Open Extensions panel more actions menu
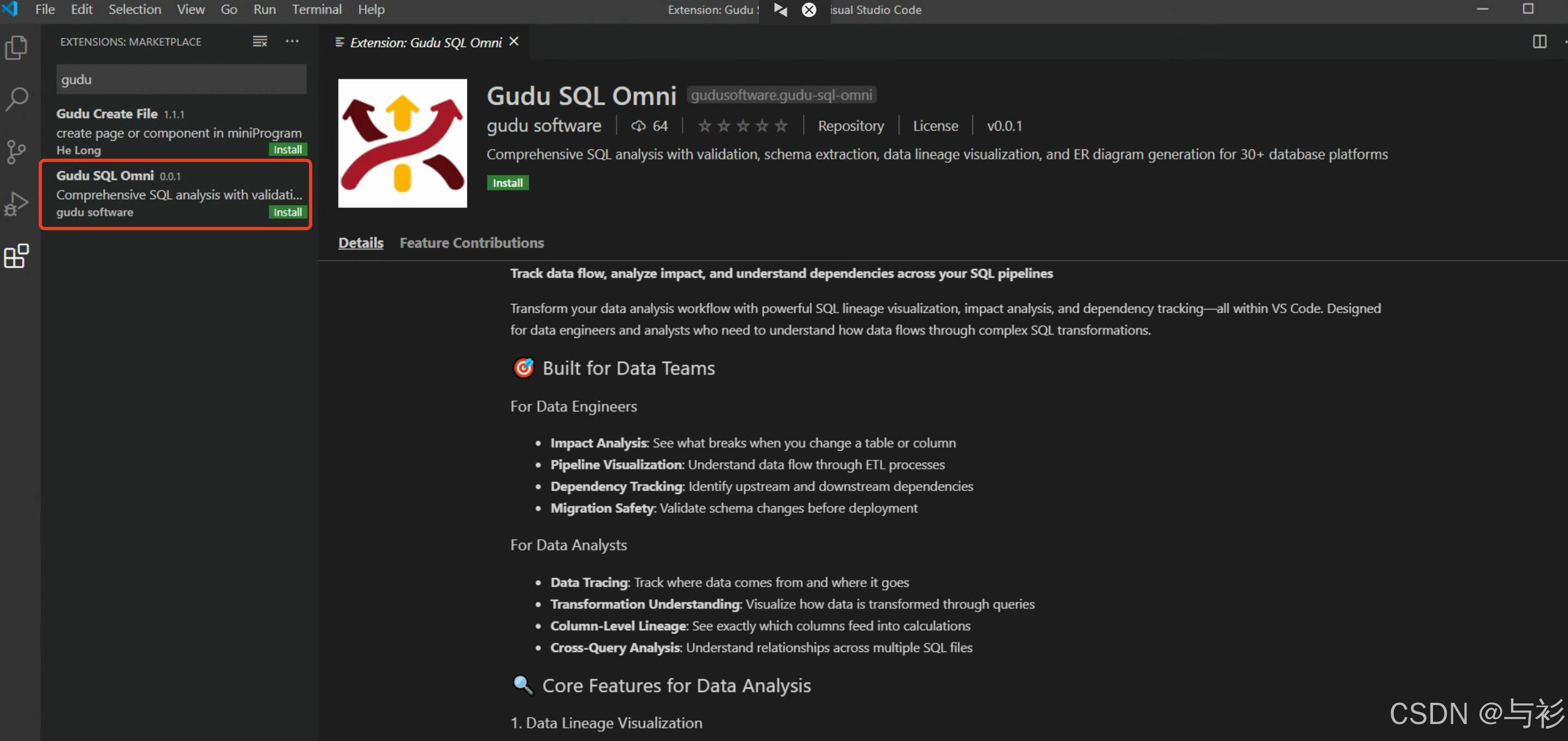The width and height of the screenshot is (1568, 741). [292, 41]
